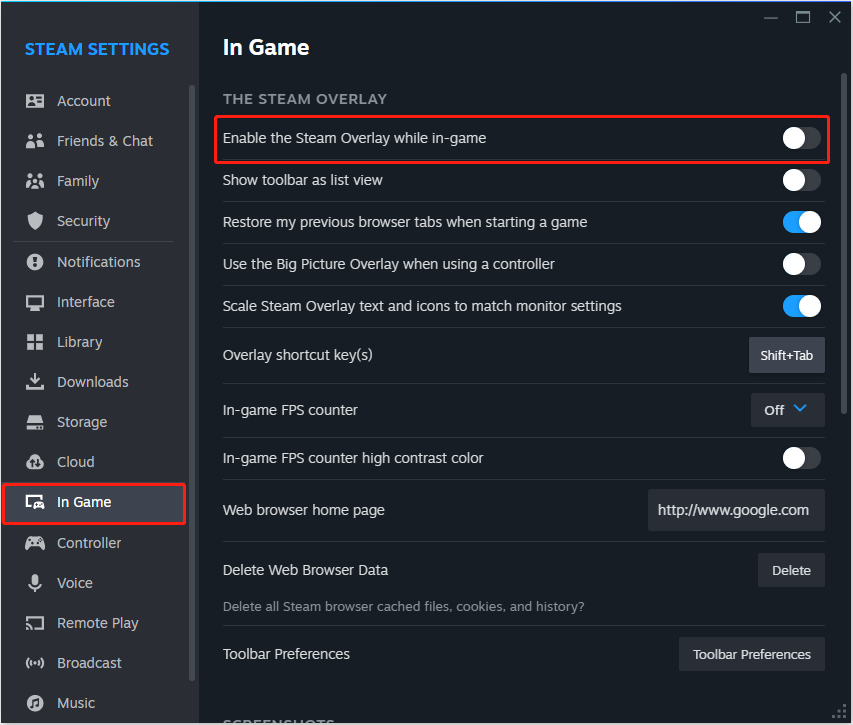Click the web browser home page field
Viewport: 853px width, 725px height.
(x=735, y=510)
